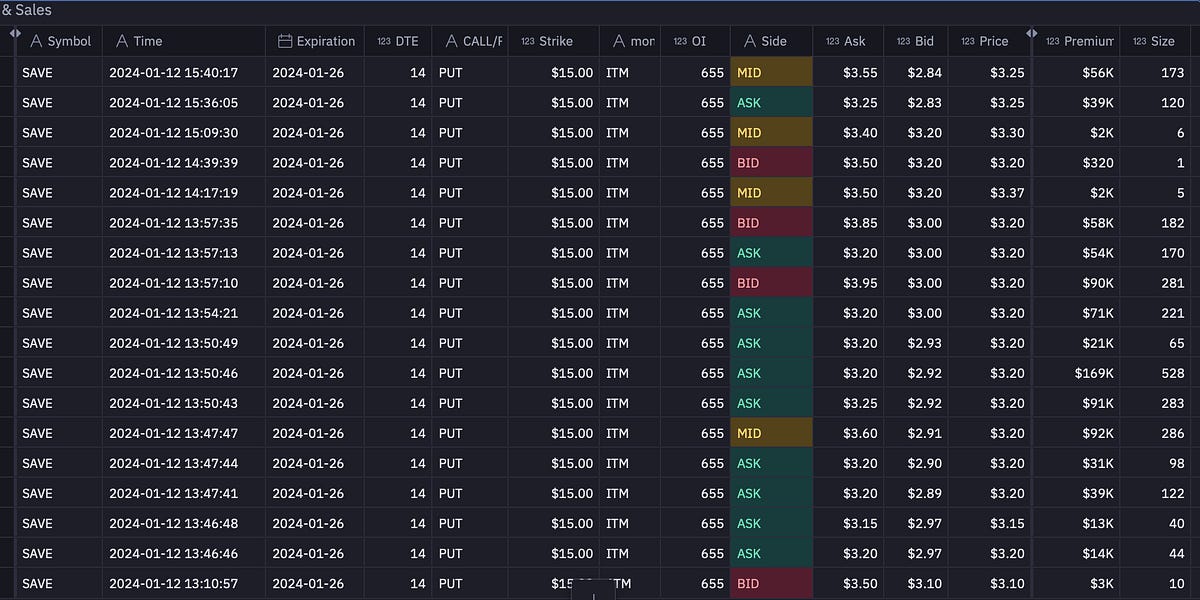1200x600 pixels.
Task: Click the 123 icon in the Ask header
Action: (831, 41)
